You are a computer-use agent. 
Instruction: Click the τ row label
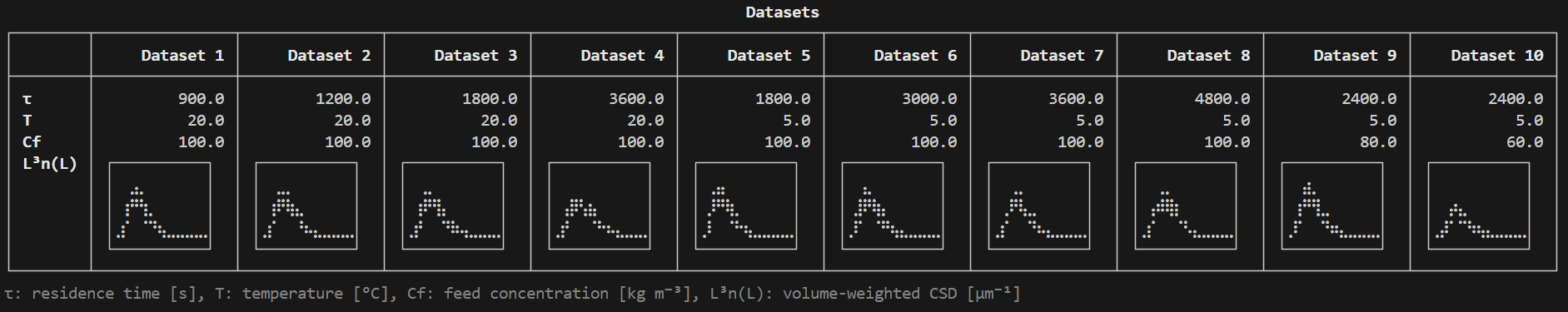click(x=27, y=99)
